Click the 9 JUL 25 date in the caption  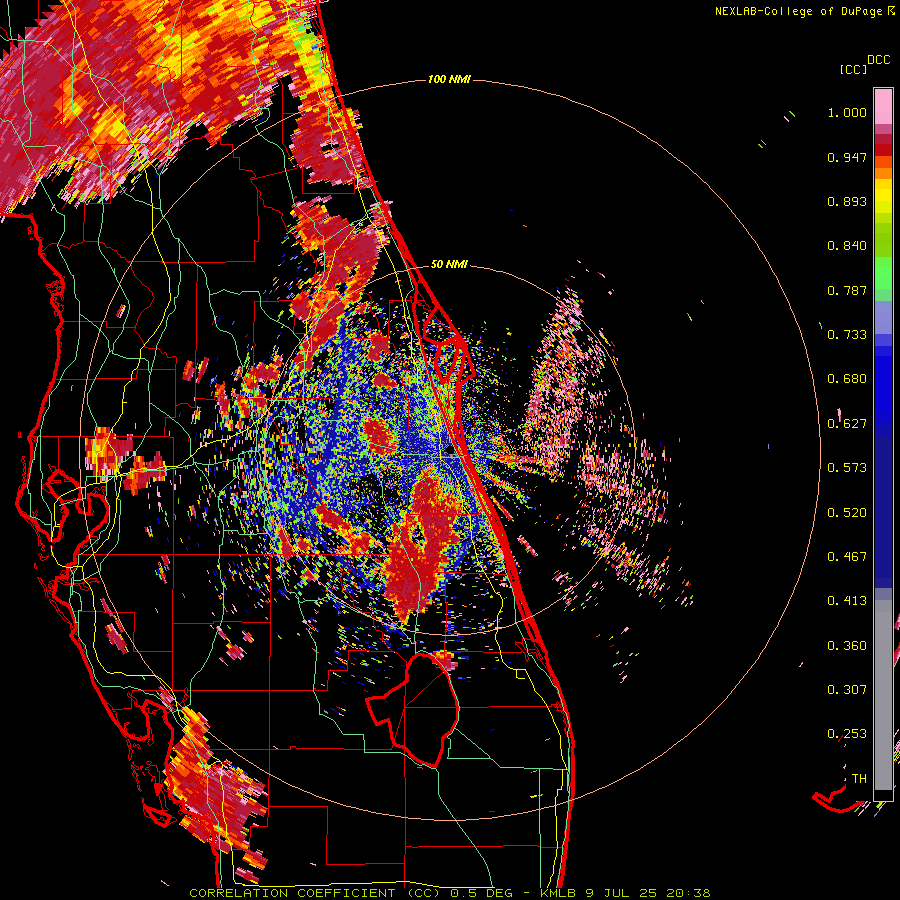[620, 893]
